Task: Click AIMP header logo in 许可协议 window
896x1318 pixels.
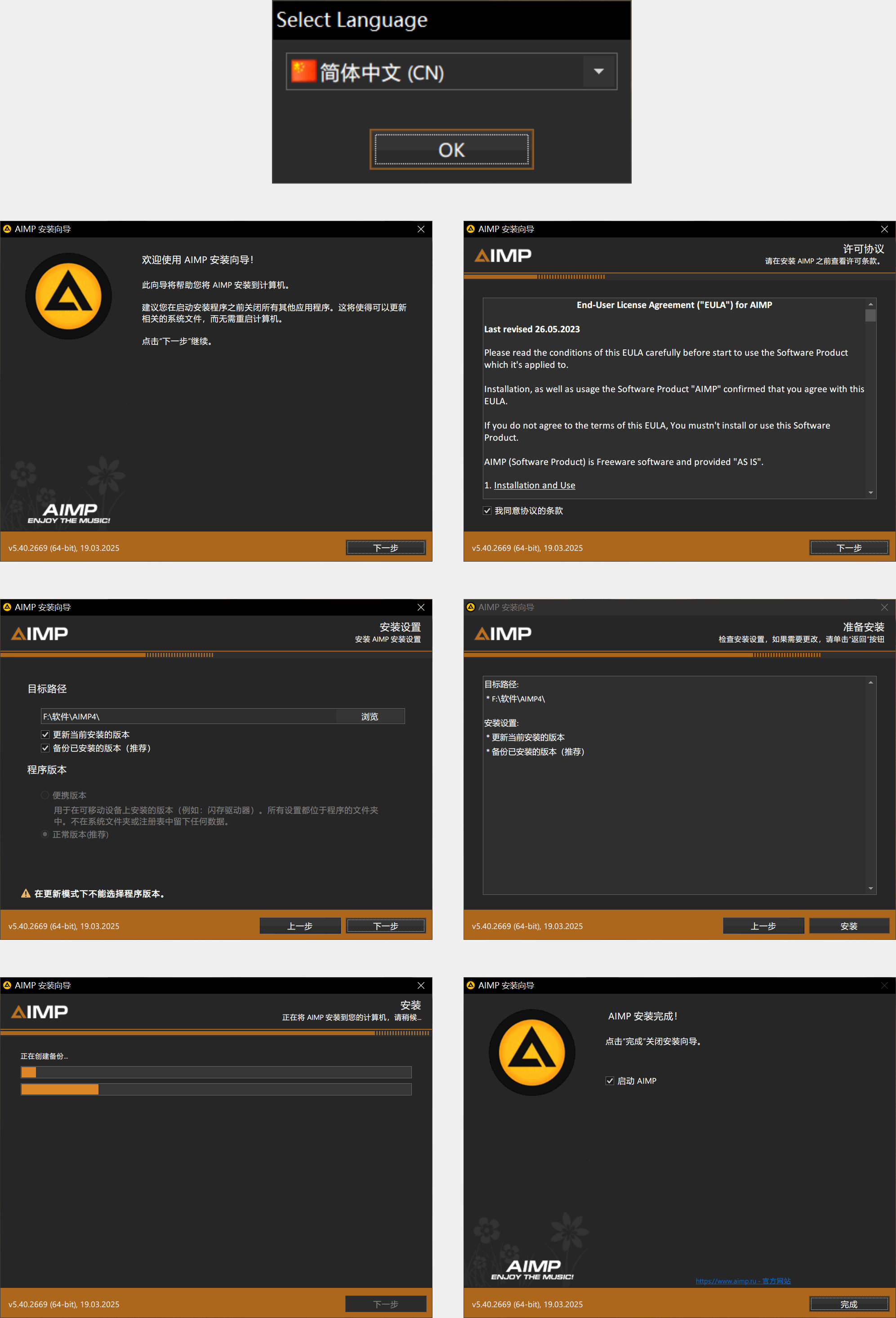Action: pos(503,256)
